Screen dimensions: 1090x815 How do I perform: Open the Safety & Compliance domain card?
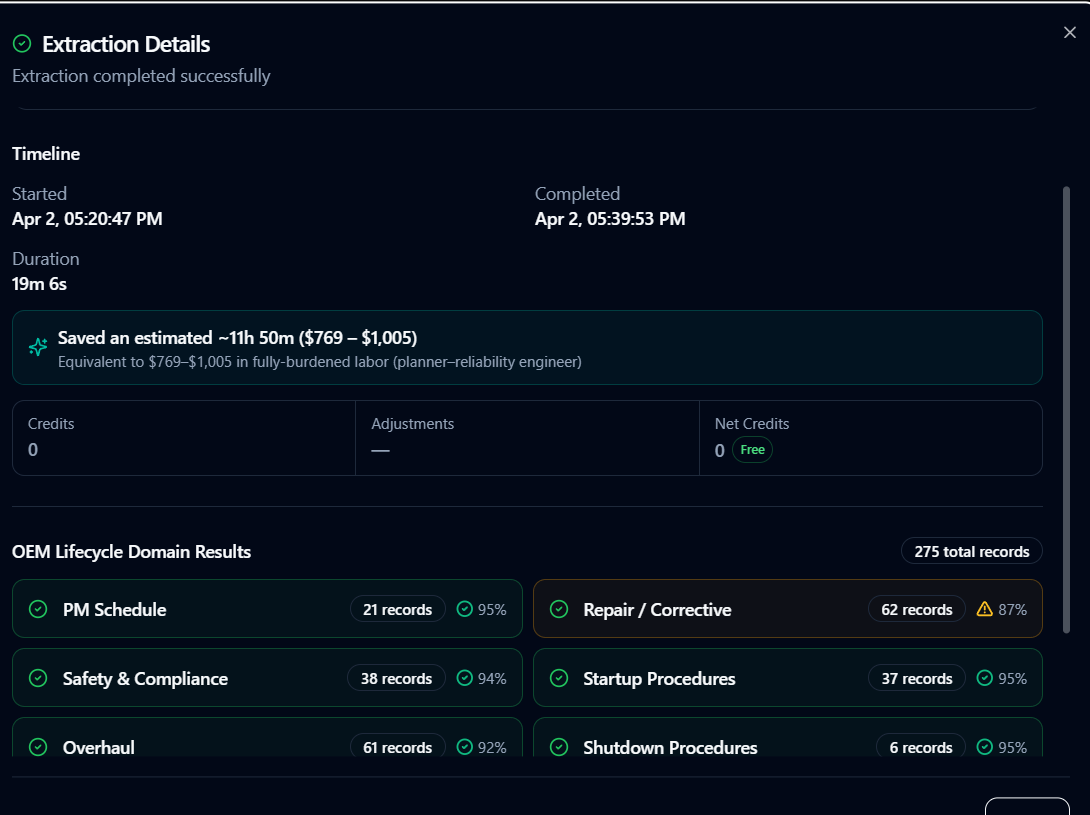267,677
